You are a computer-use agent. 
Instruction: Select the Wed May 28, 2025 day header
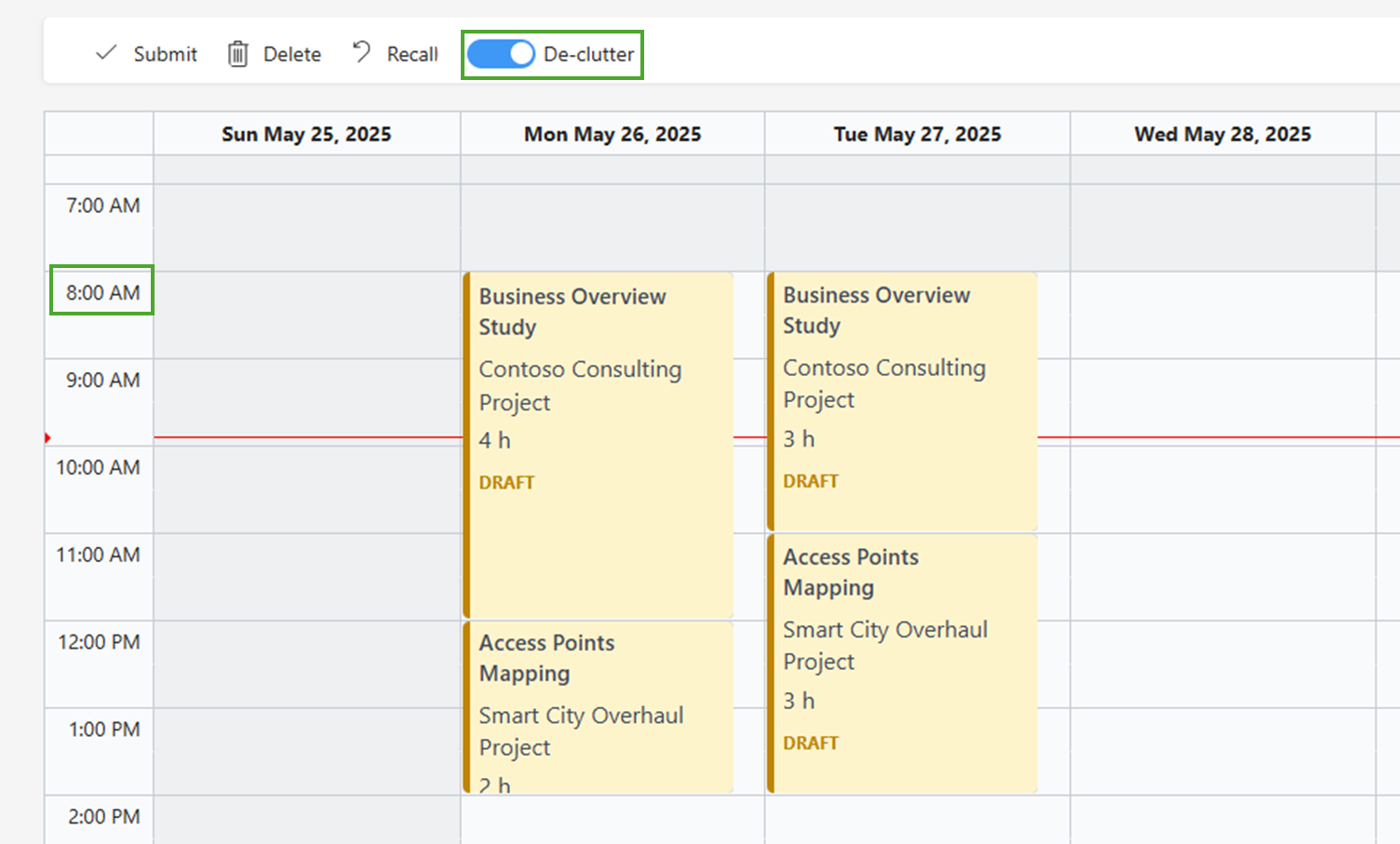(1222, 134)
